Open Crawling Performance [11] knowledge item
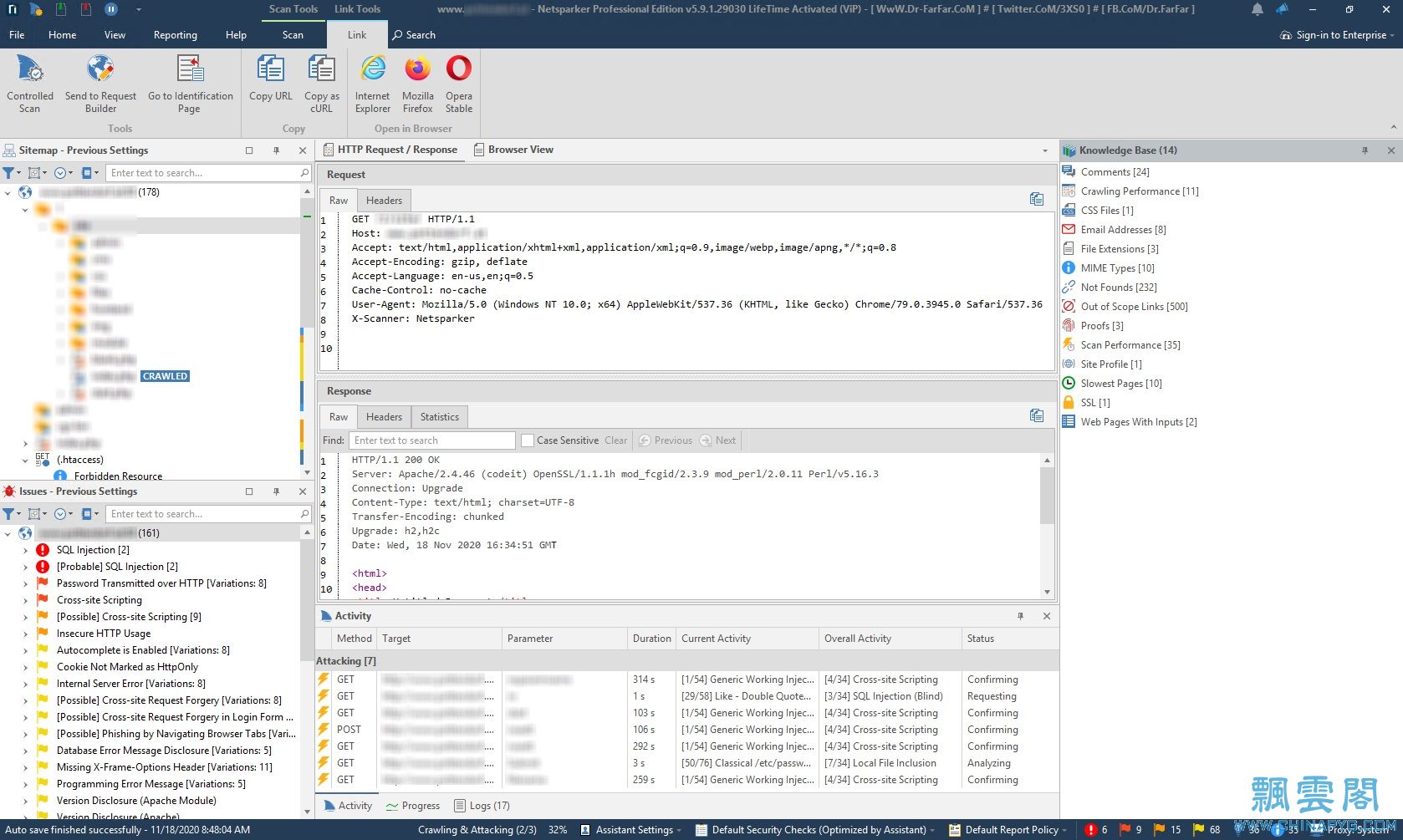Viewport: 1403px width, 840px height. click(1139, 191)
